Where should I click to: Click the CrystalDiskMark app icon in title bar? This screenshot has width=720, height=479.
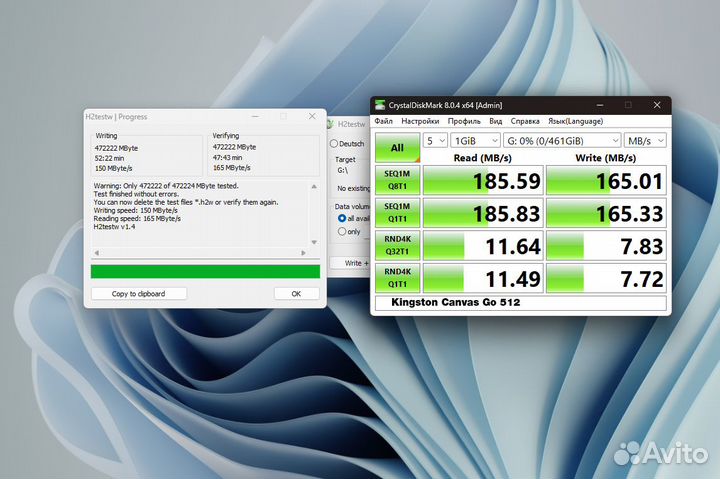click(380, 105)
